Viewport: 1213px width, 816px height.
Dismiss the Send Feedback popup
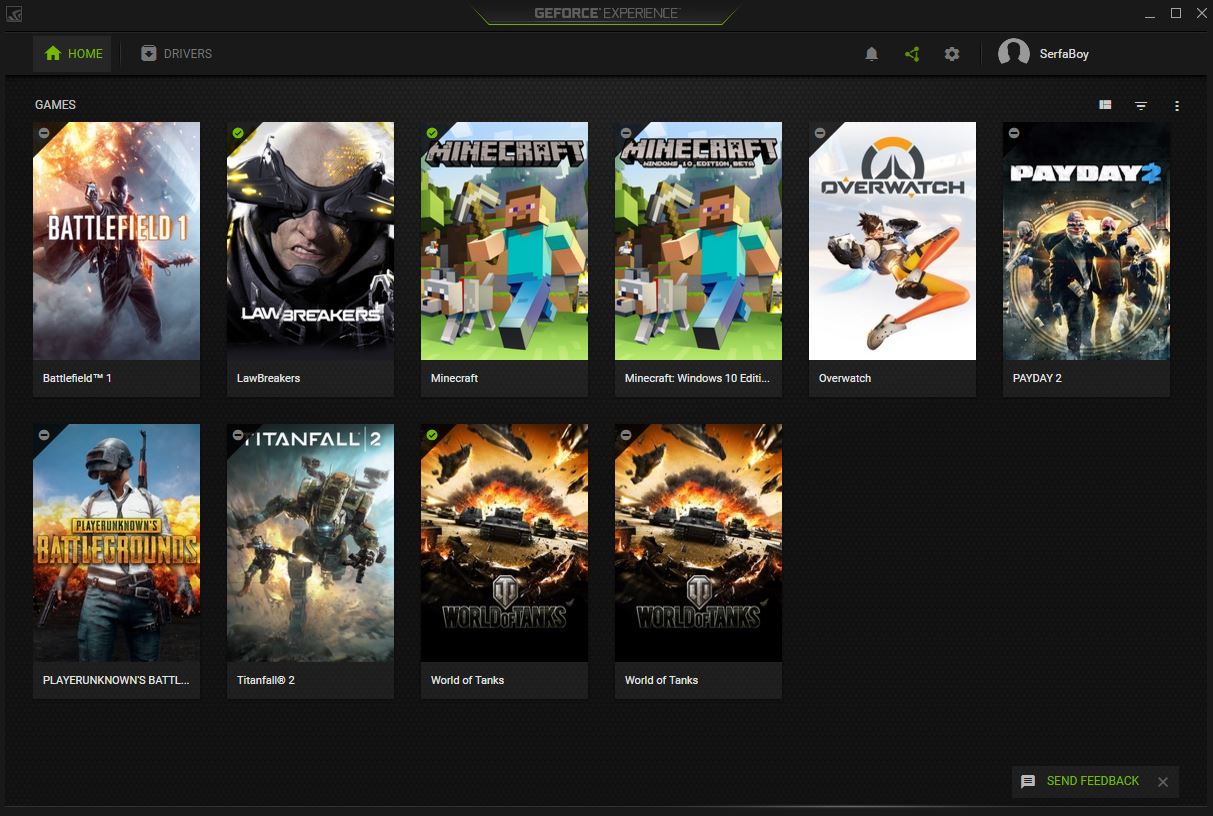click(x=1163, y=782)
